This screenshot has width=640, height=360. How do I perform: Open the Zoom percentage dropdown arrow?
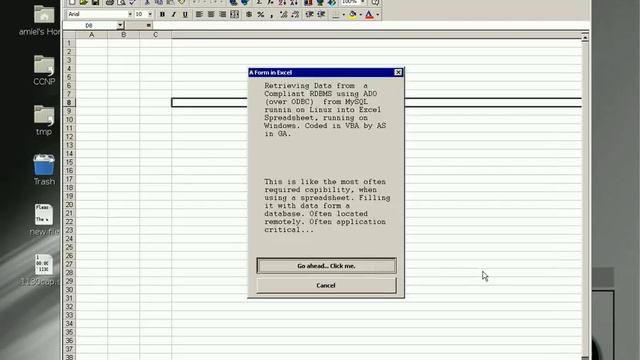click(362, 2)
